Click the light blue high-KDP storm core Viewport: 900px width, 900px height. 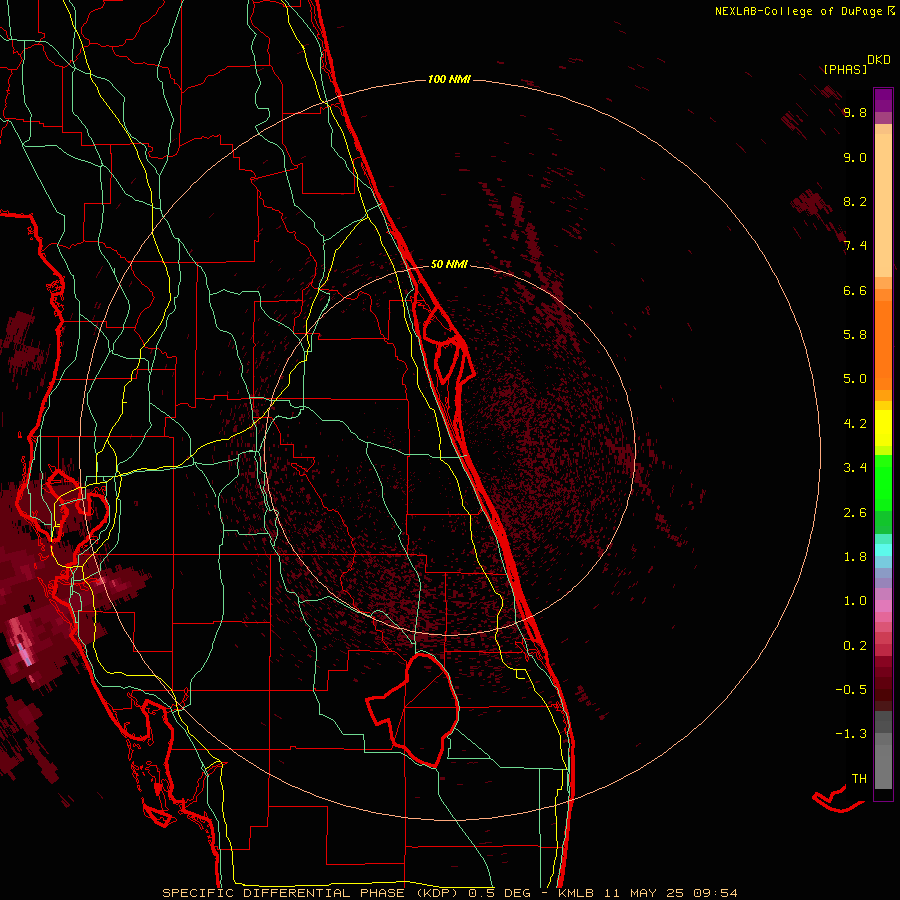click(24, 655)
